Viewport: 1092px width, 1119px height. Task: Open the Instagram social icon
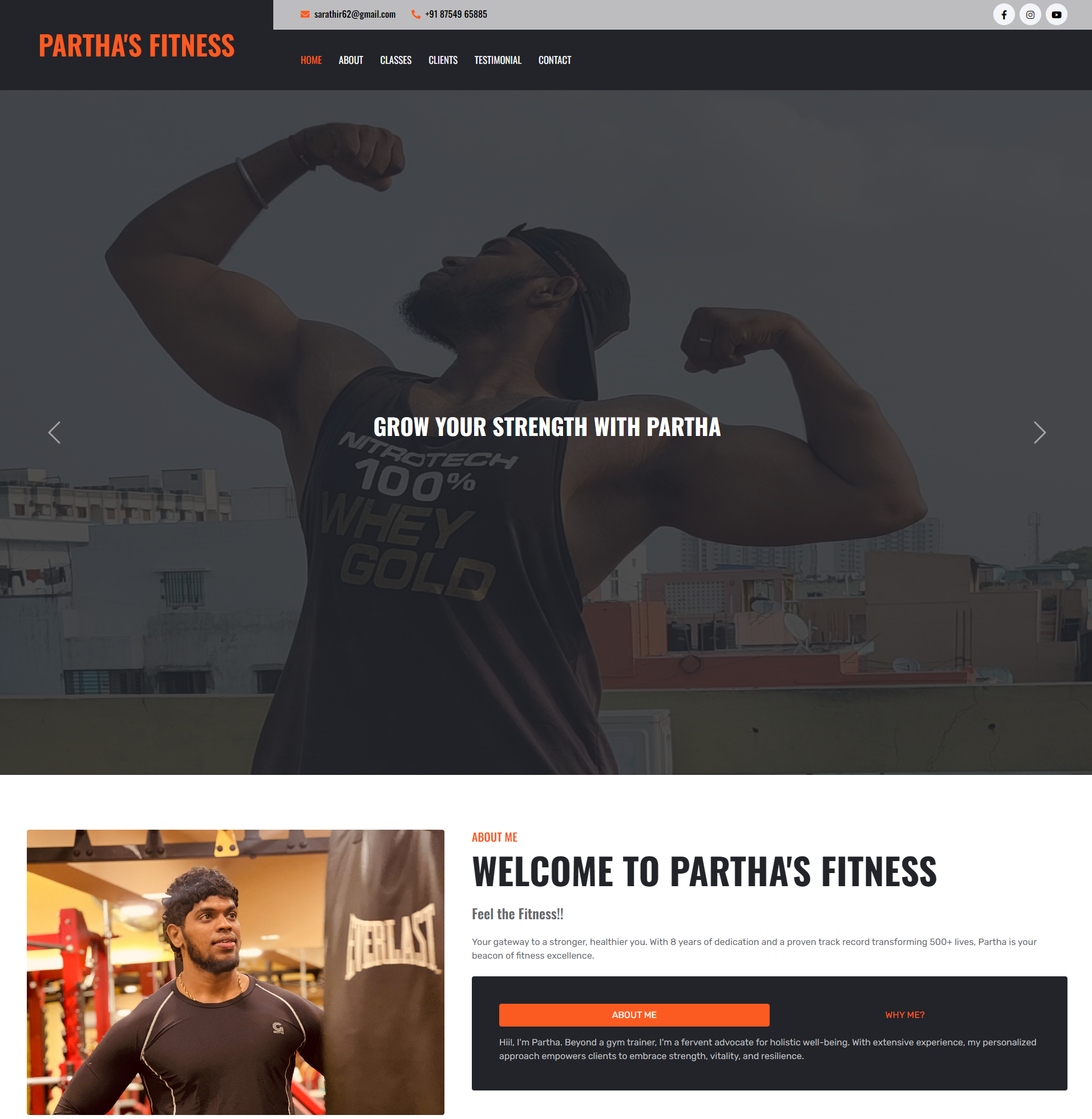(x=1030, y=15)
